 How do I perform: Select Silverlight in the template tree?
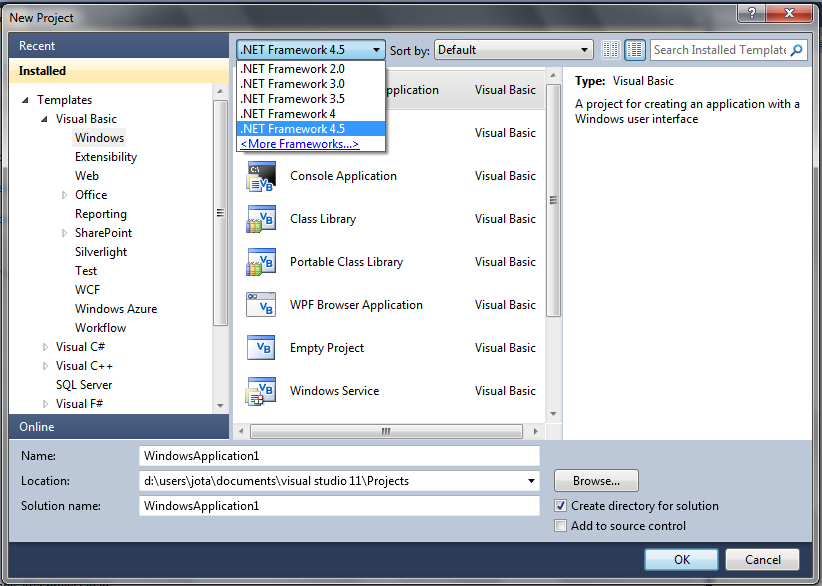click(101, 252)
